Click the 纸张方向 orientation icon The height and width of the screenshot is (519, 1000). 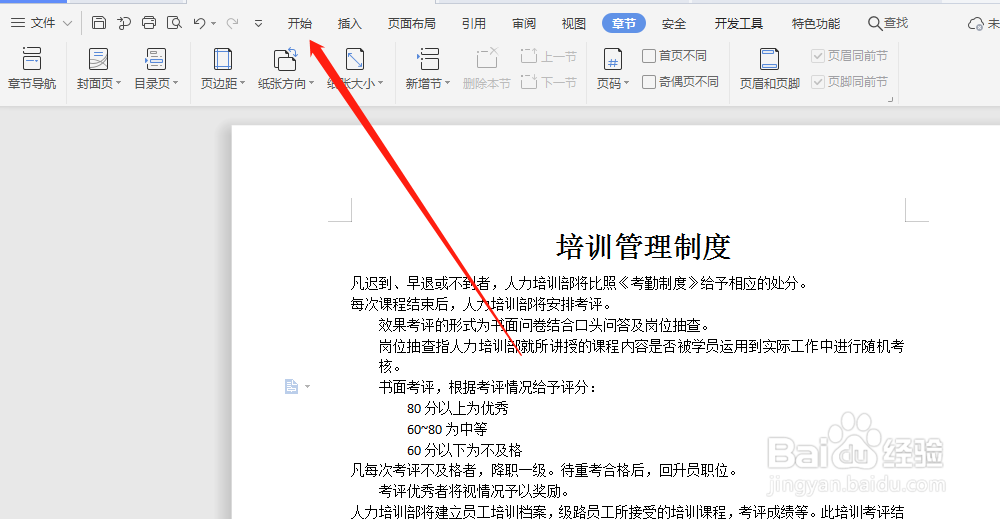click(x=285, y=59)
